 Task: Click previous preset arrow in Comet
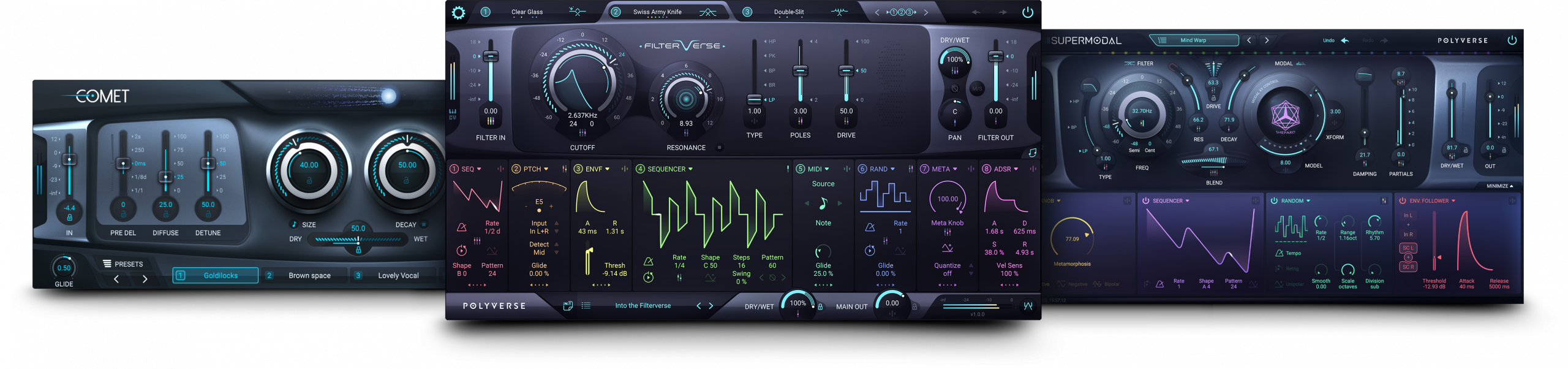116,280
